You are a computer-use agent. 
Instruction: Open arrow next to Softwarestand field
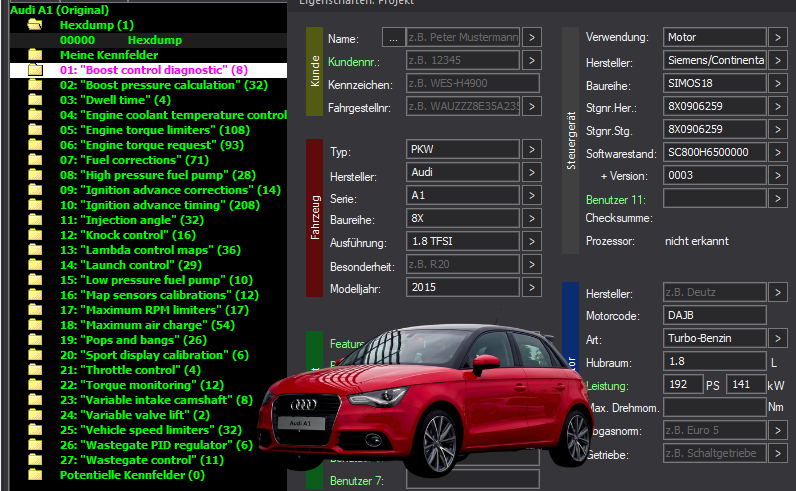778,152
